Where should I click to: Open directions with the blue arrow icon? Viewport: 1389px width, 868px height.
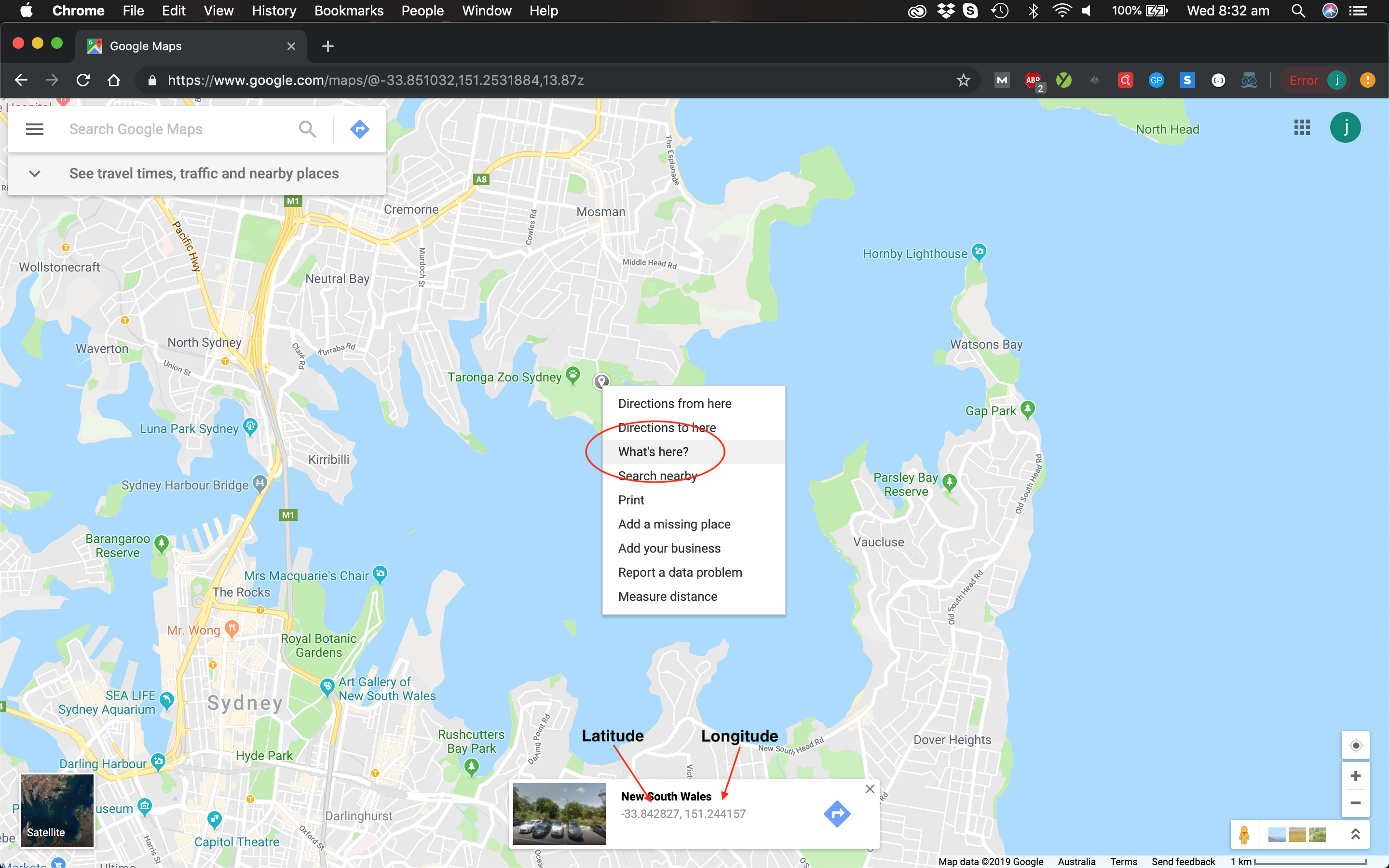point(359,129)
